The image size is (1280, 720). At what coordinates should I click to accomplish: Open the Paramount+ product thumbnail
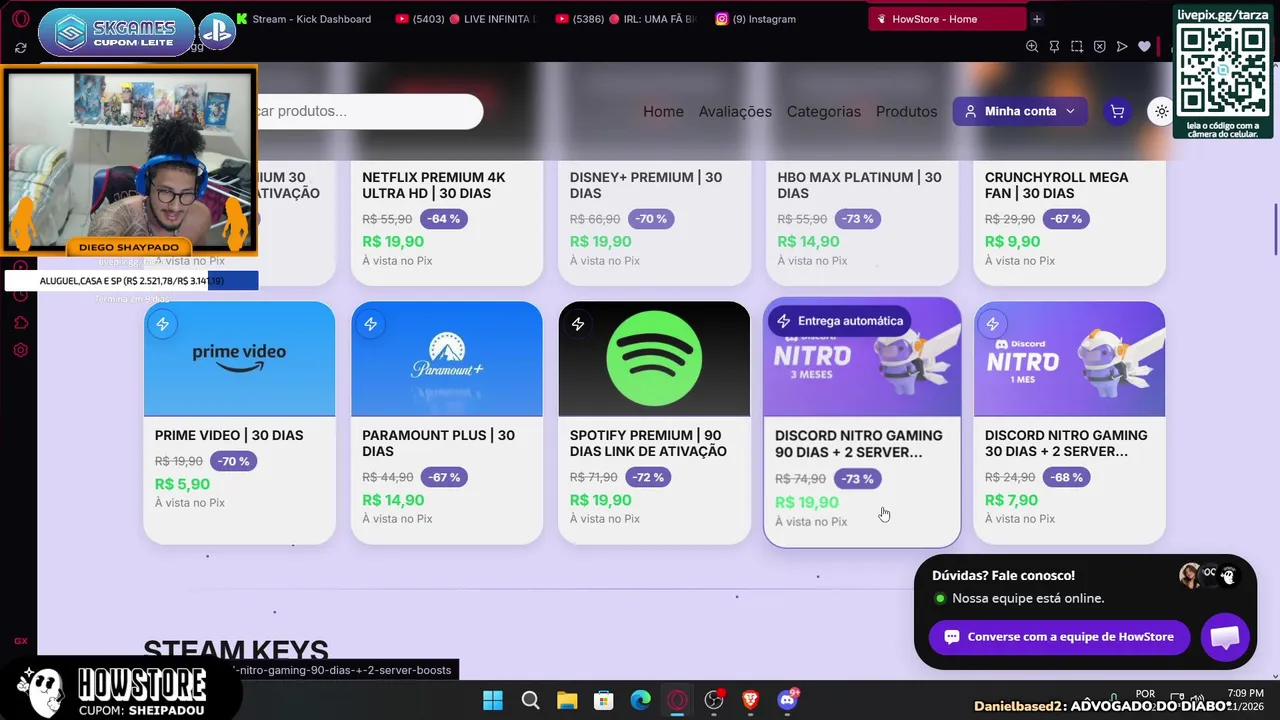pyautogui.click(x=447, y=359)
